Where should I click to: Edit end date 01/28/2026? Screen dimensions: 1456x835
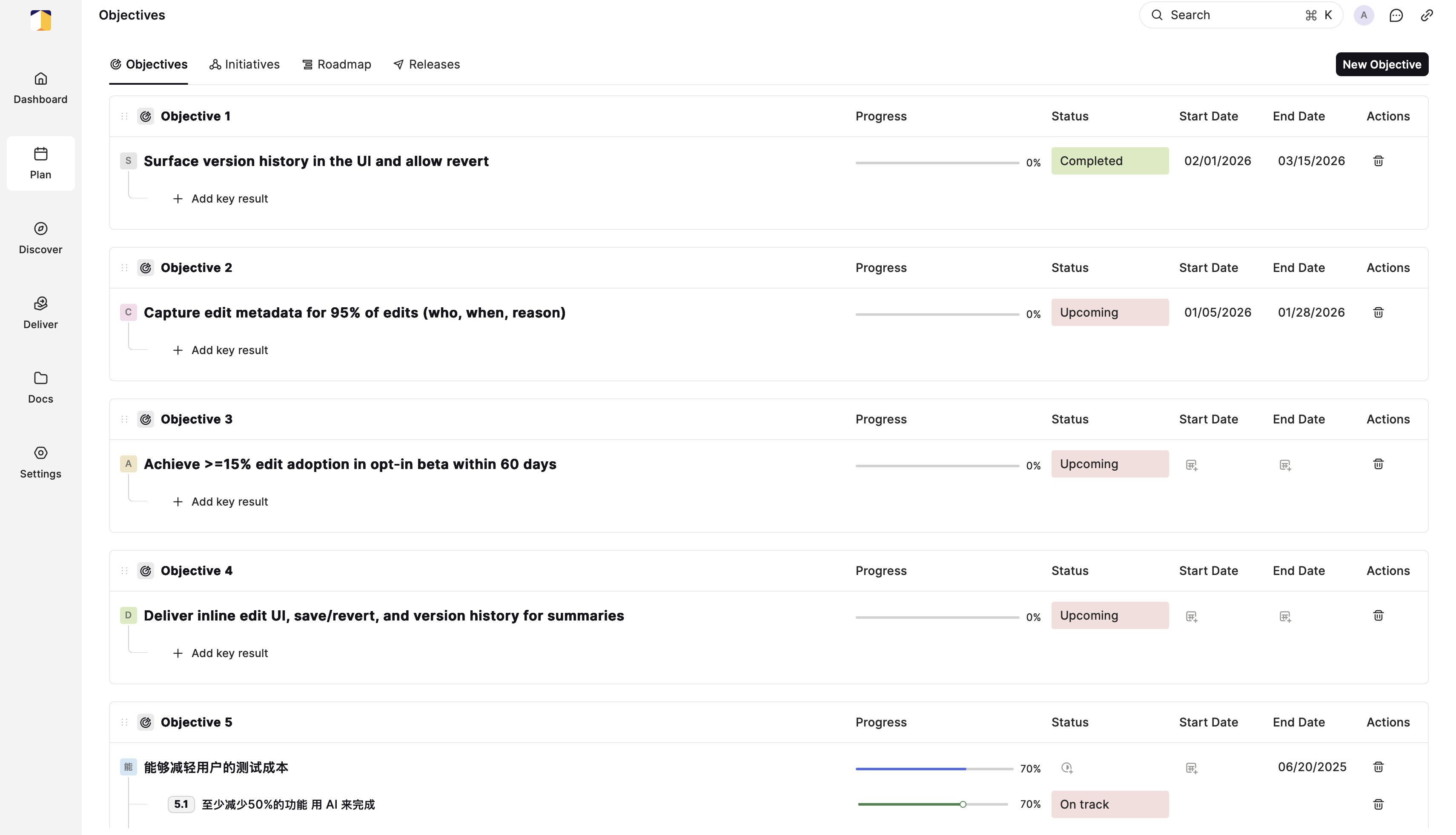pos(1311,312)
